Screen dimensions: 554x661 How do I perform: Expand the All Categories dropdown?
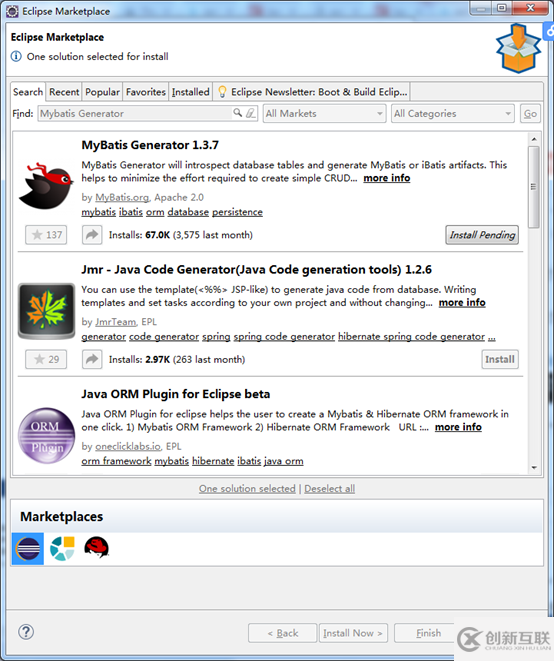[x=453, y=113]
